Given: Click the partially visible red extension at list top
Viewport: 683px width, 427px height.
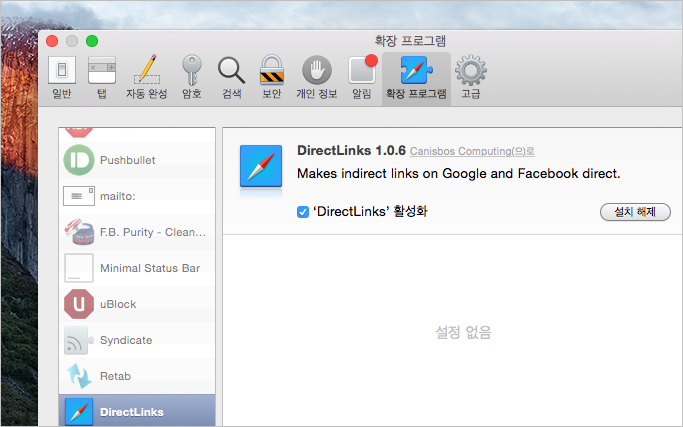Looking at the screenshot, I should point(79,132).
